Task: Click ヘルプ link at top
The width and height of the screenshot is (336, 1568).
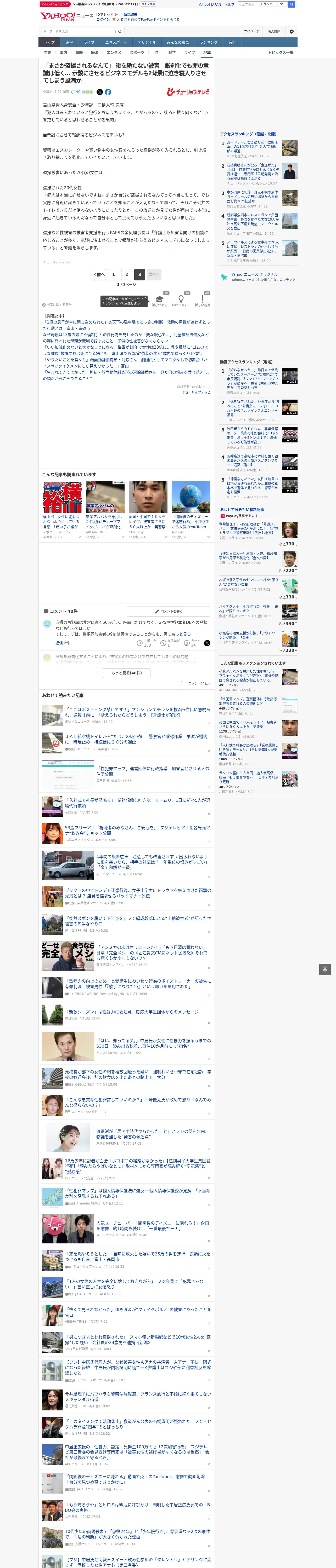Action: [229, 4]
